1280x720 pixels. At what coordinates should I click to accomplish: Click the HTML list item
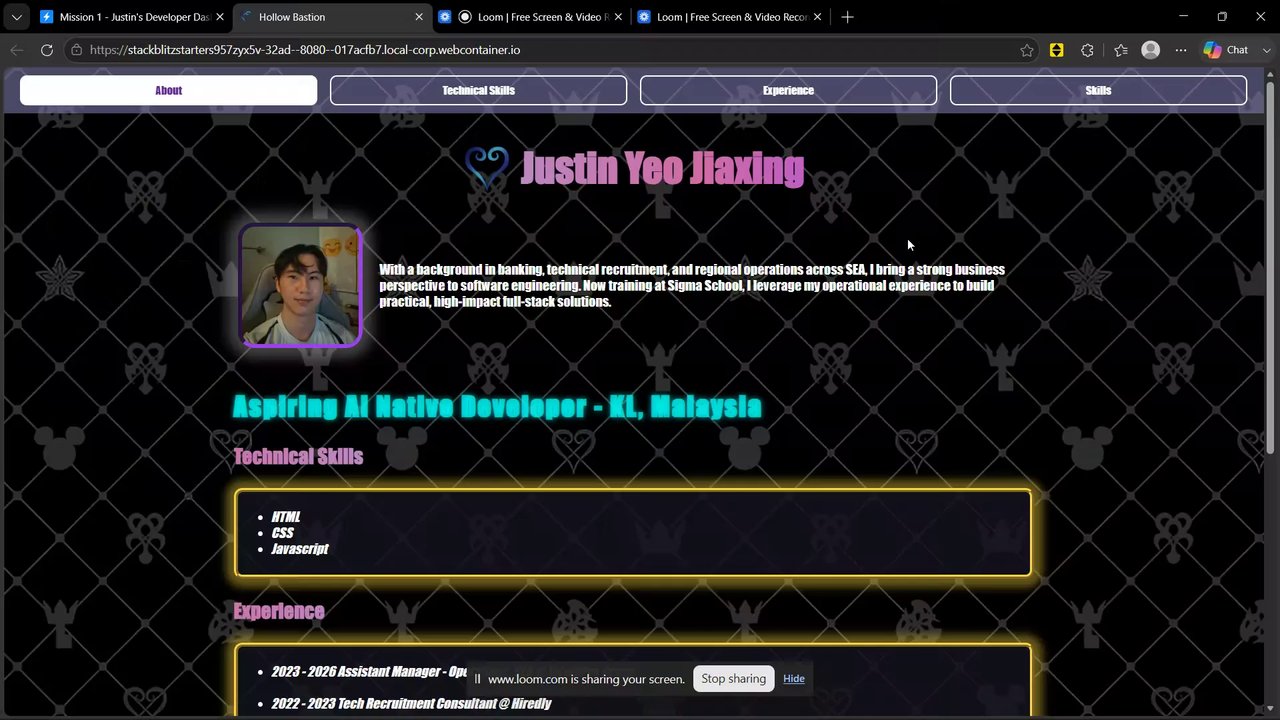(286, 517)
